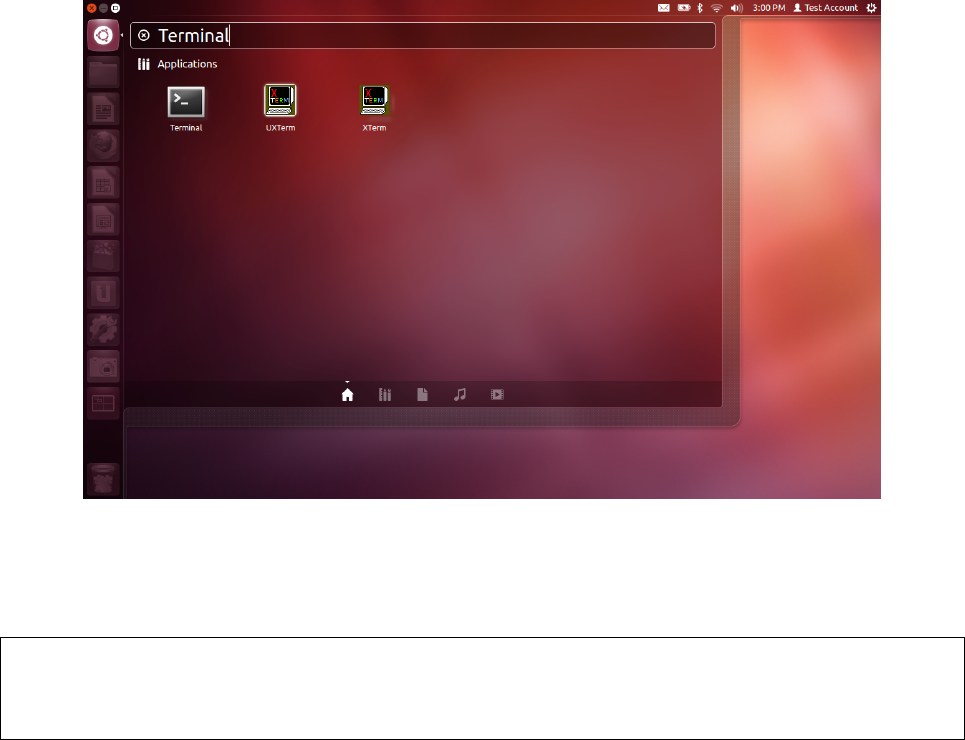Click the Ubuntu Dash home launcher button
This screenshot has height=740, width=965.
103,35
